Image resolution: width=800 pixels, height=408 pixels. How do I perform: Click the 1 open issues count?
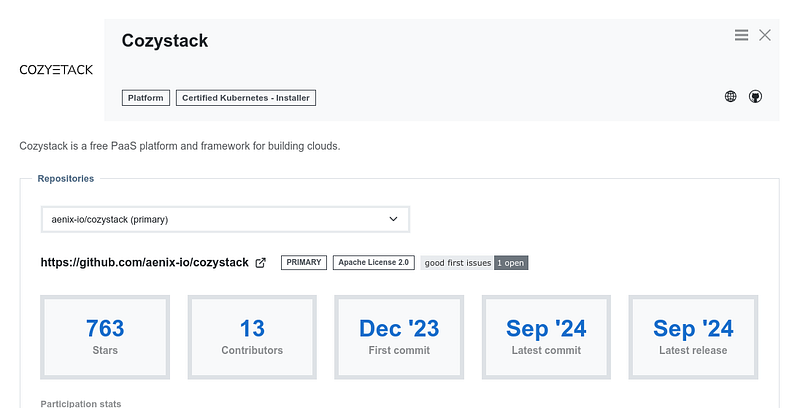click(x=511, y=263)
